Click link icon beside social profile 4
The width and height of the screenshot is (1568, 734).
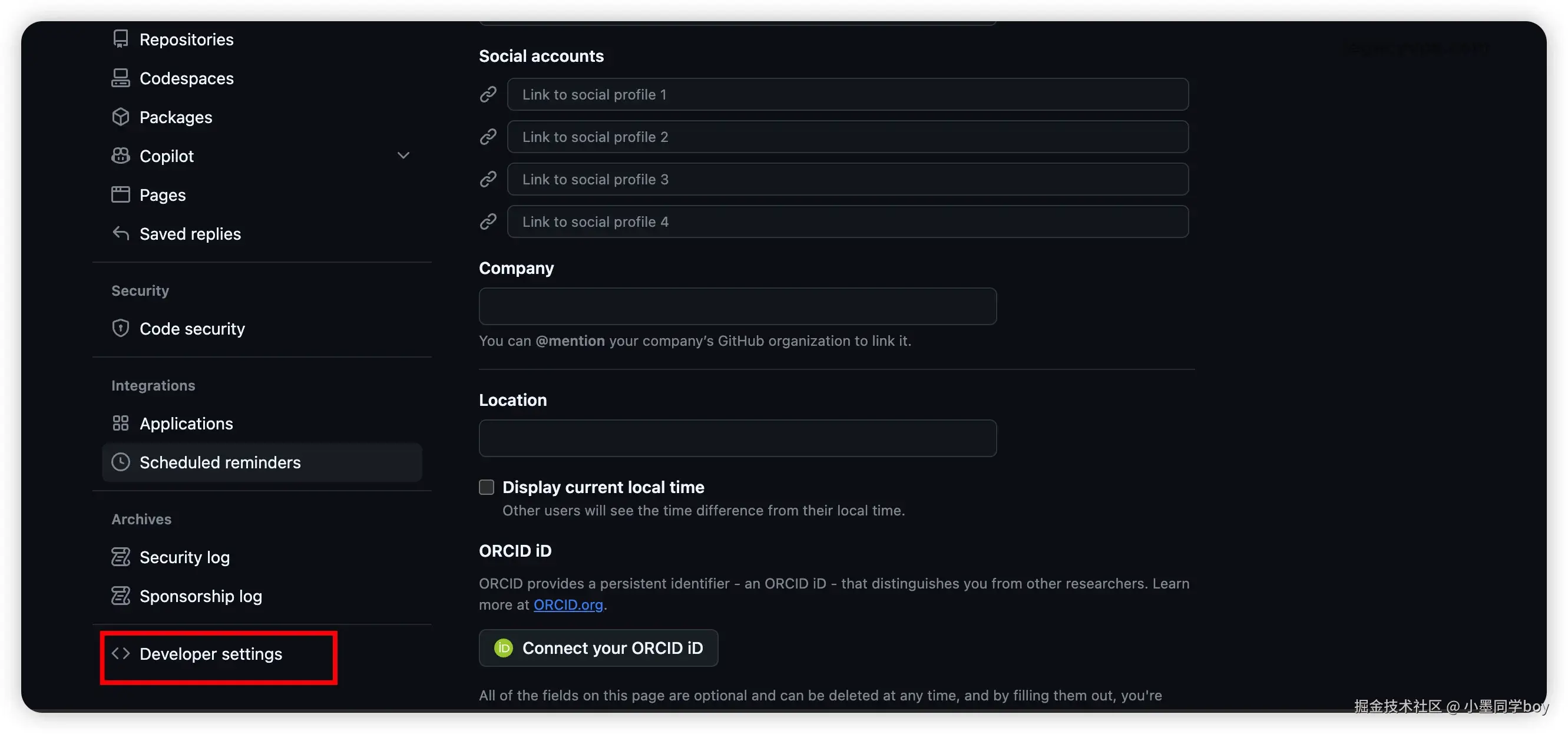pos(488,221)
